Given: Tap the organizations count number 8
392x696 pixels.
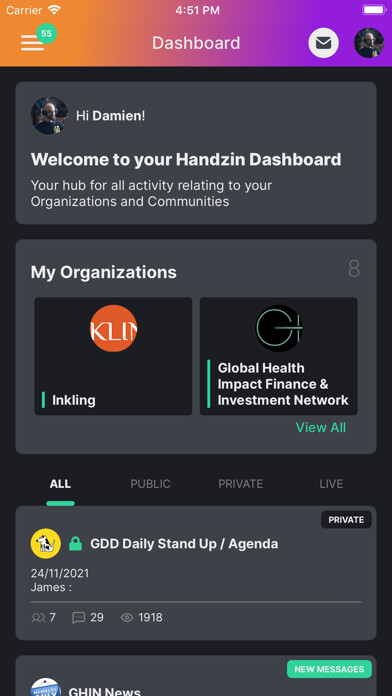Looking at the screenshot, I should (354, 269).
